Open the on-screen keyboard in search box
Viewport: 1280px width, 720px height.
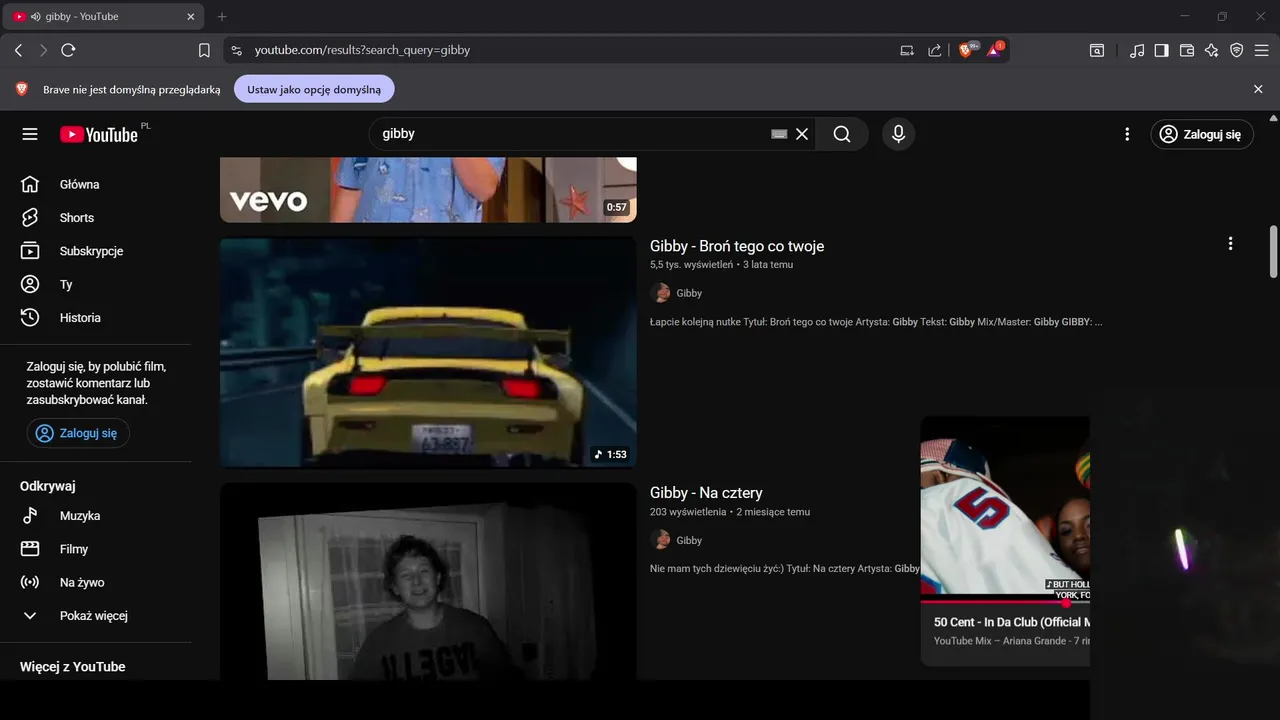(779, 134)
